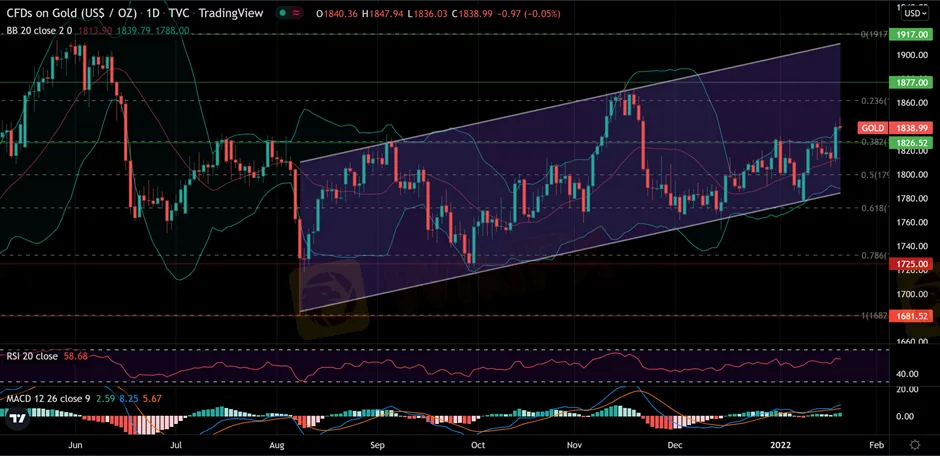This screenshot has height=456, width=940.
Task: Change the 1D interval in chart legend
Action: click(x=153, y=13)
